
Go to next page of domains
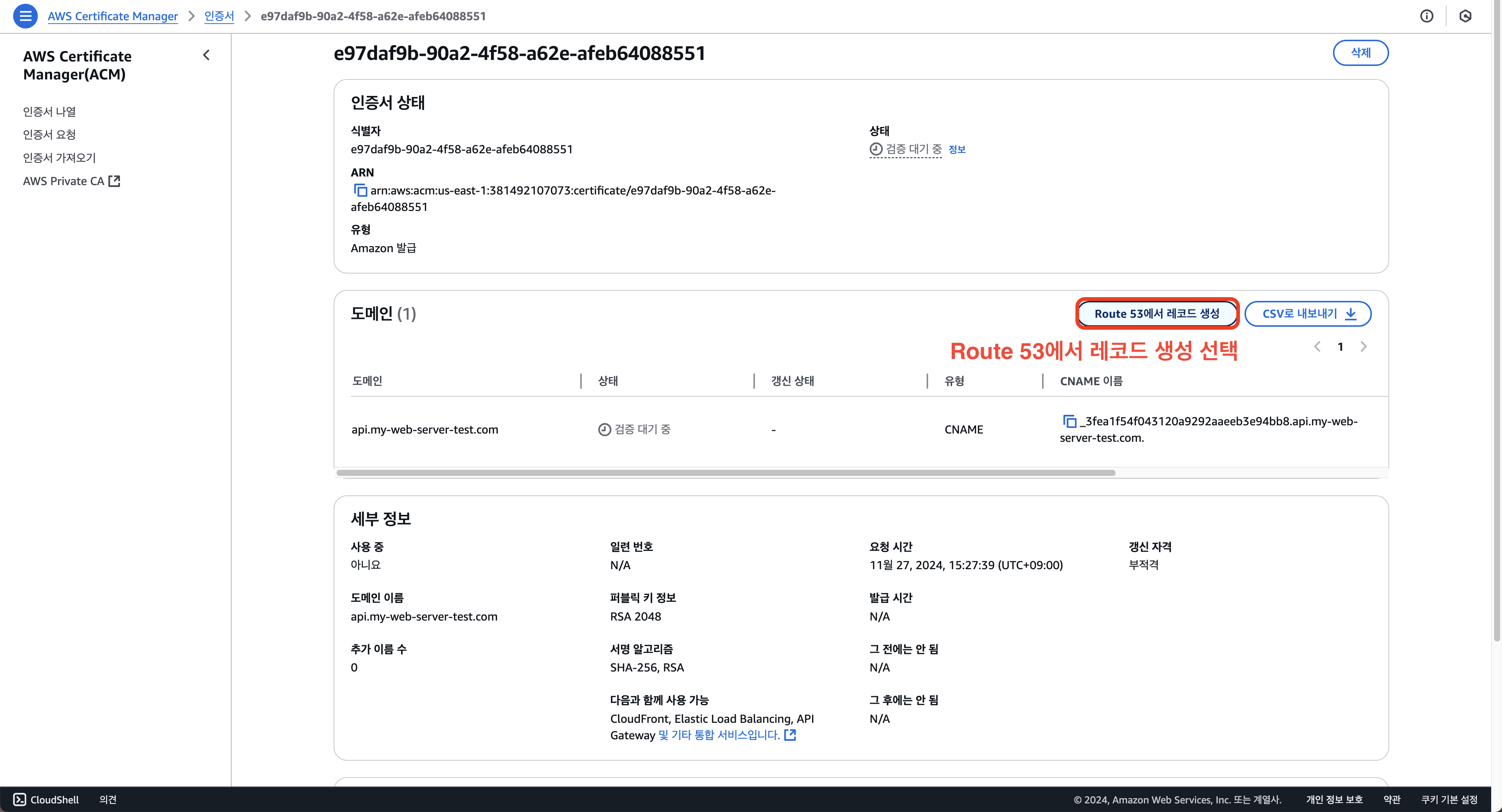(1363, 347)
